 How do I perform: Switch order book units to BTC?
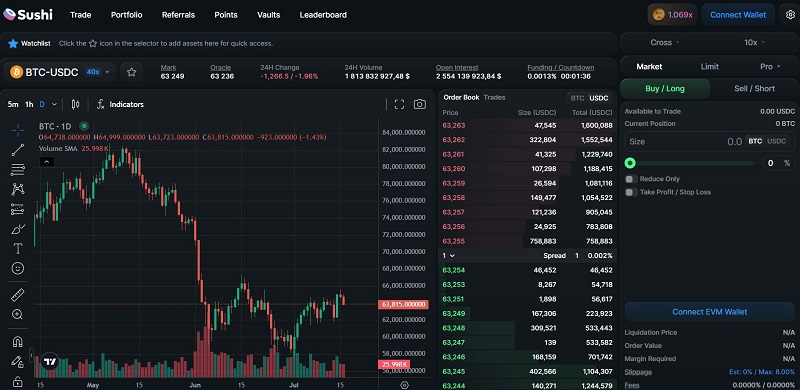[577, 98]
